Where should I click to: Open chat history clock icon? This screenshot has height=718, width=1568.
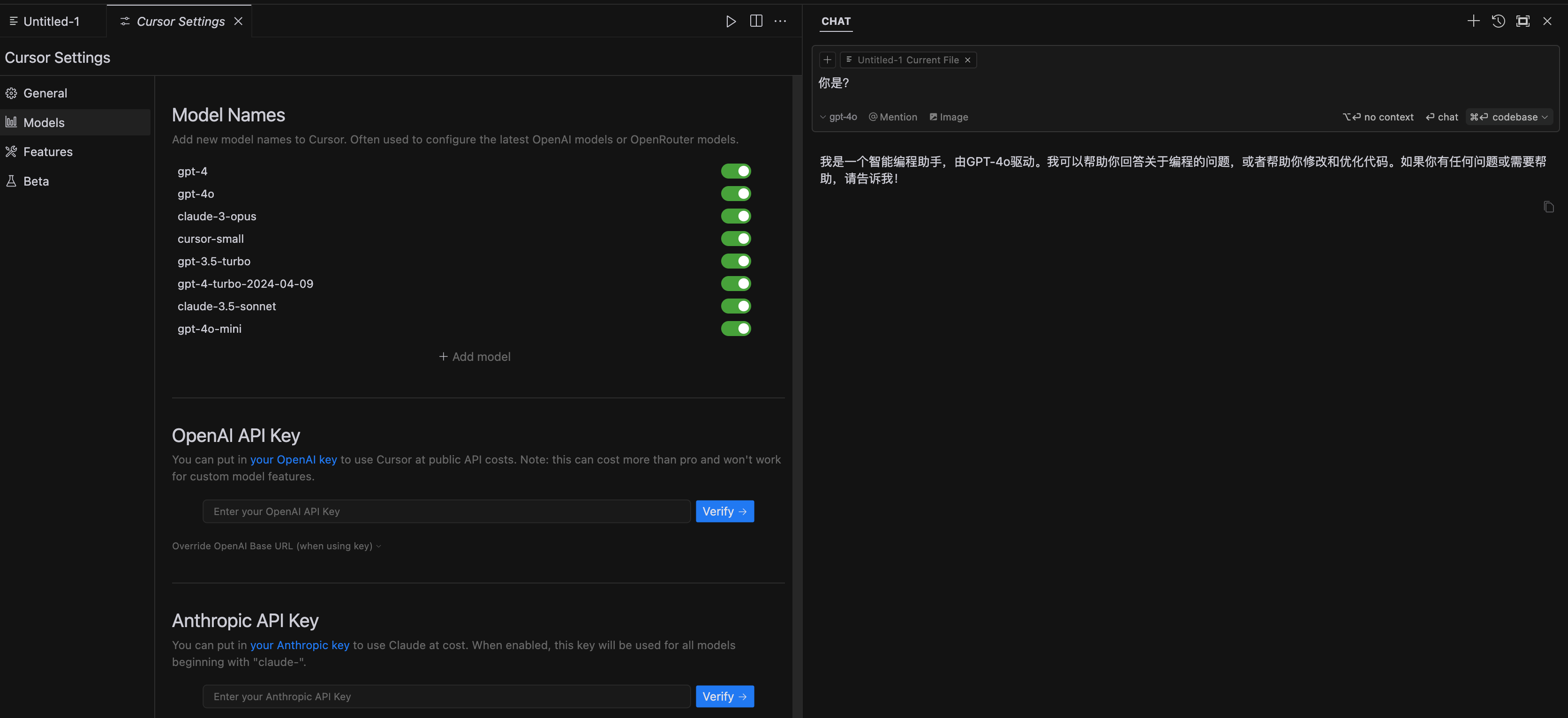[x=1498, y=21]
